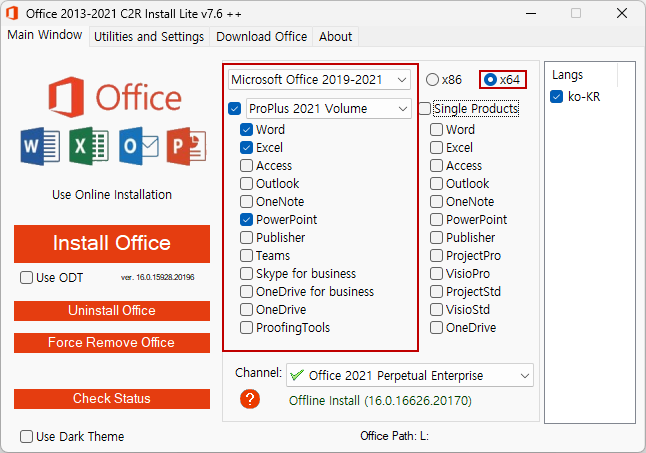The image size is (646, 453).
Task: Check the ProjectPro checkbox
Action: tap(436, 256)
